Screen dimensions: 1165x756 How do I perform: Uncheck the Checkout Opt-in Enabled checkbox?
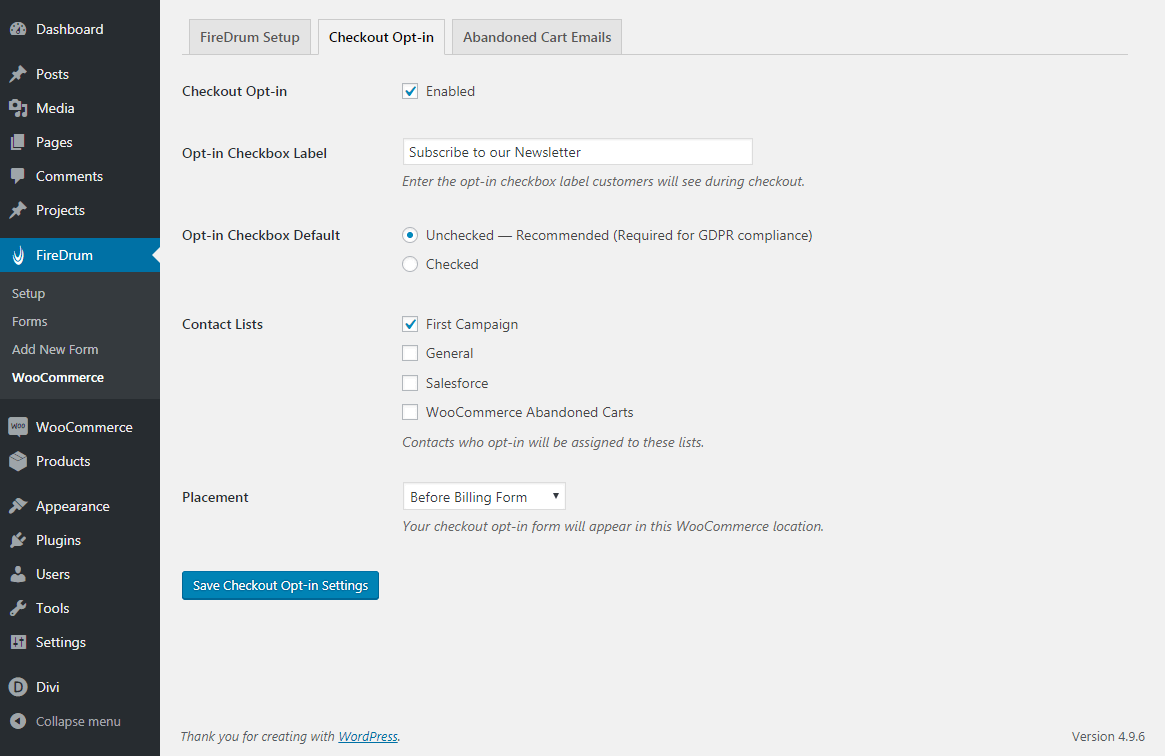coord(410,91)
